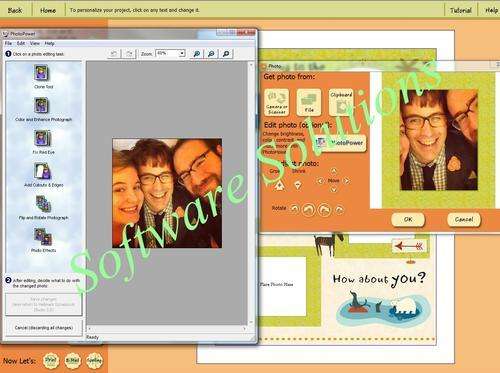Select Flip and Rotate Photograph tool
500x373 pixels.
click(43, 203)
